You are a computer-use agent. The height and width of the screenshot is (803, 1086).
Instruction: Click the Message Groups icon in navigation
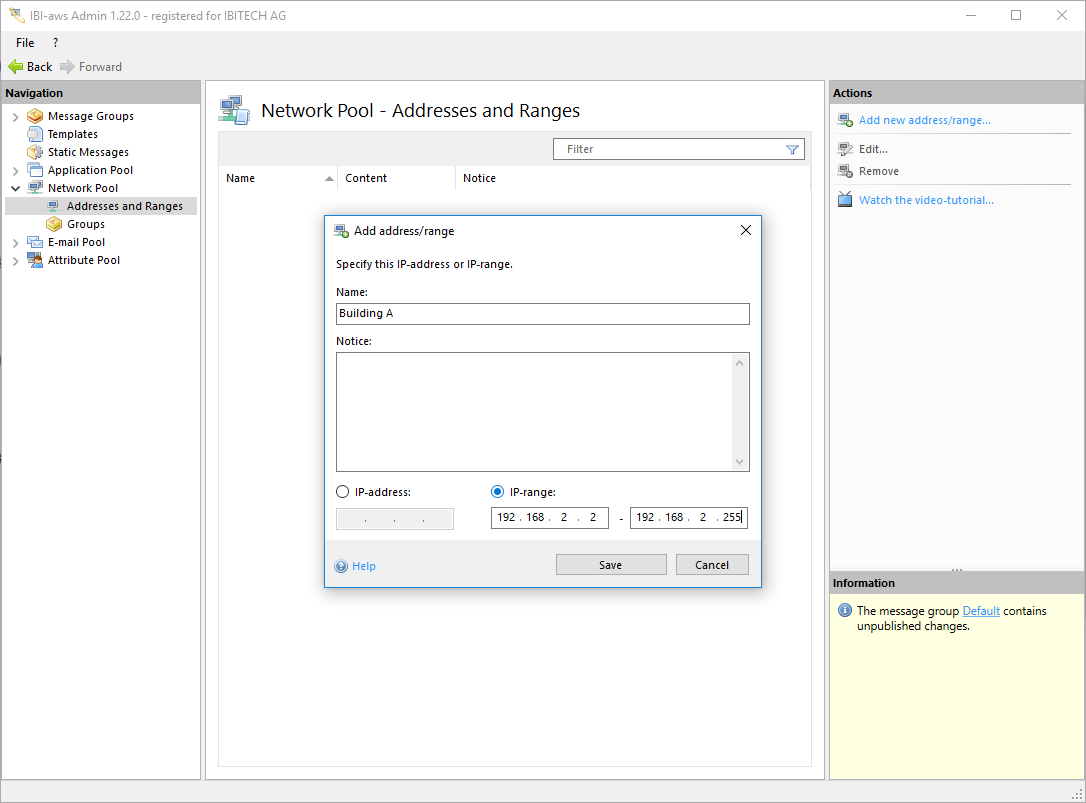pyautogui.click(x=36, y=116)
